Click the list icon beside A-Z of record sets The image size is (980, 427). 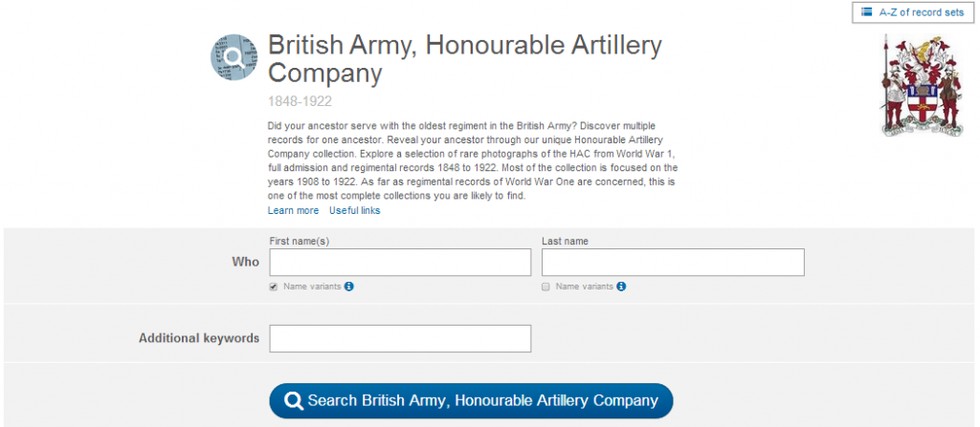(866, 12)
